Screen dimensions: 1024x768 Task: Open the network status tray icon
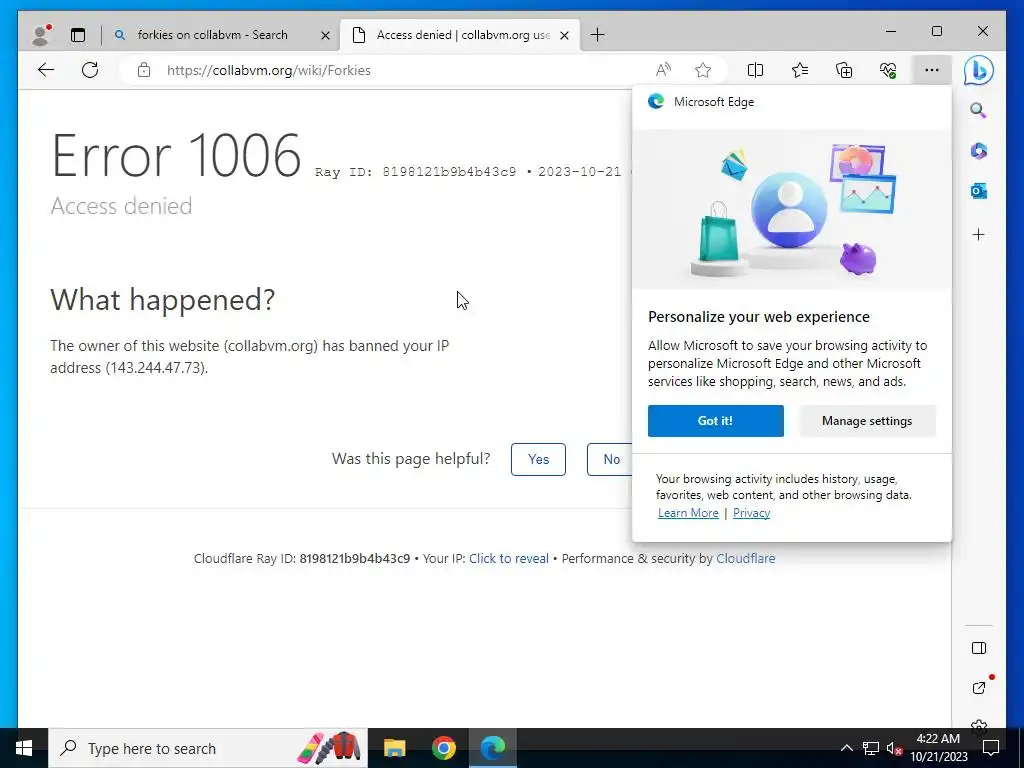pos(871,748)
